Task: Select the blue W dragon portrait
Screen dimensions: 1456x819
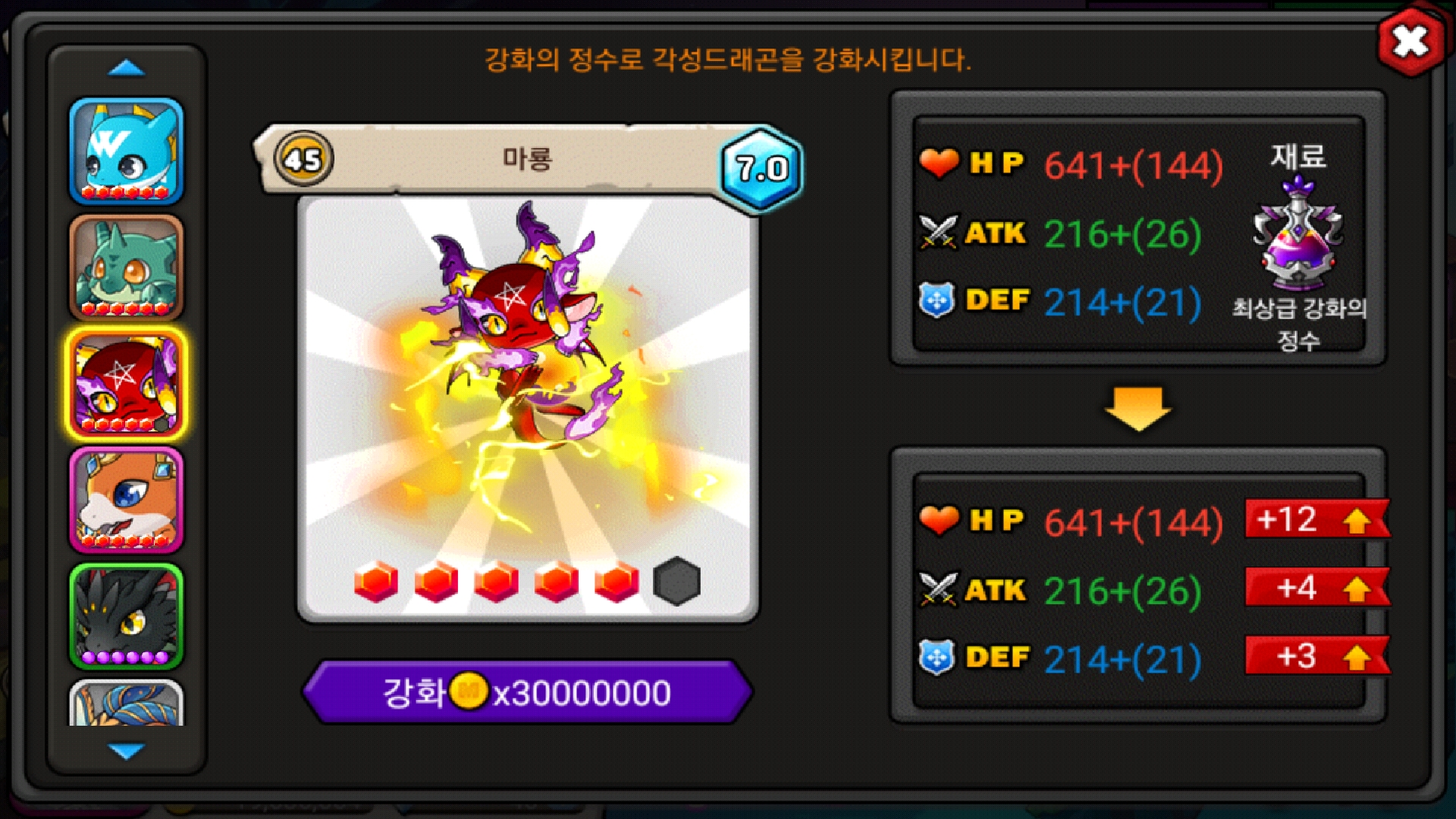Action: click(127, 151)
